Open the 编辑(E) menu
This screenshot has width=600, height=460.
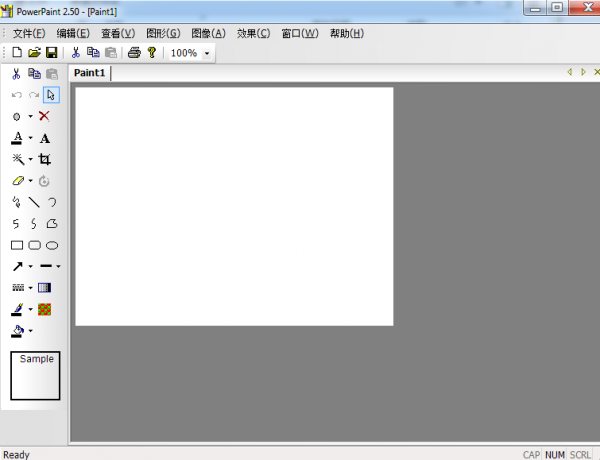(x=73, y=34)
